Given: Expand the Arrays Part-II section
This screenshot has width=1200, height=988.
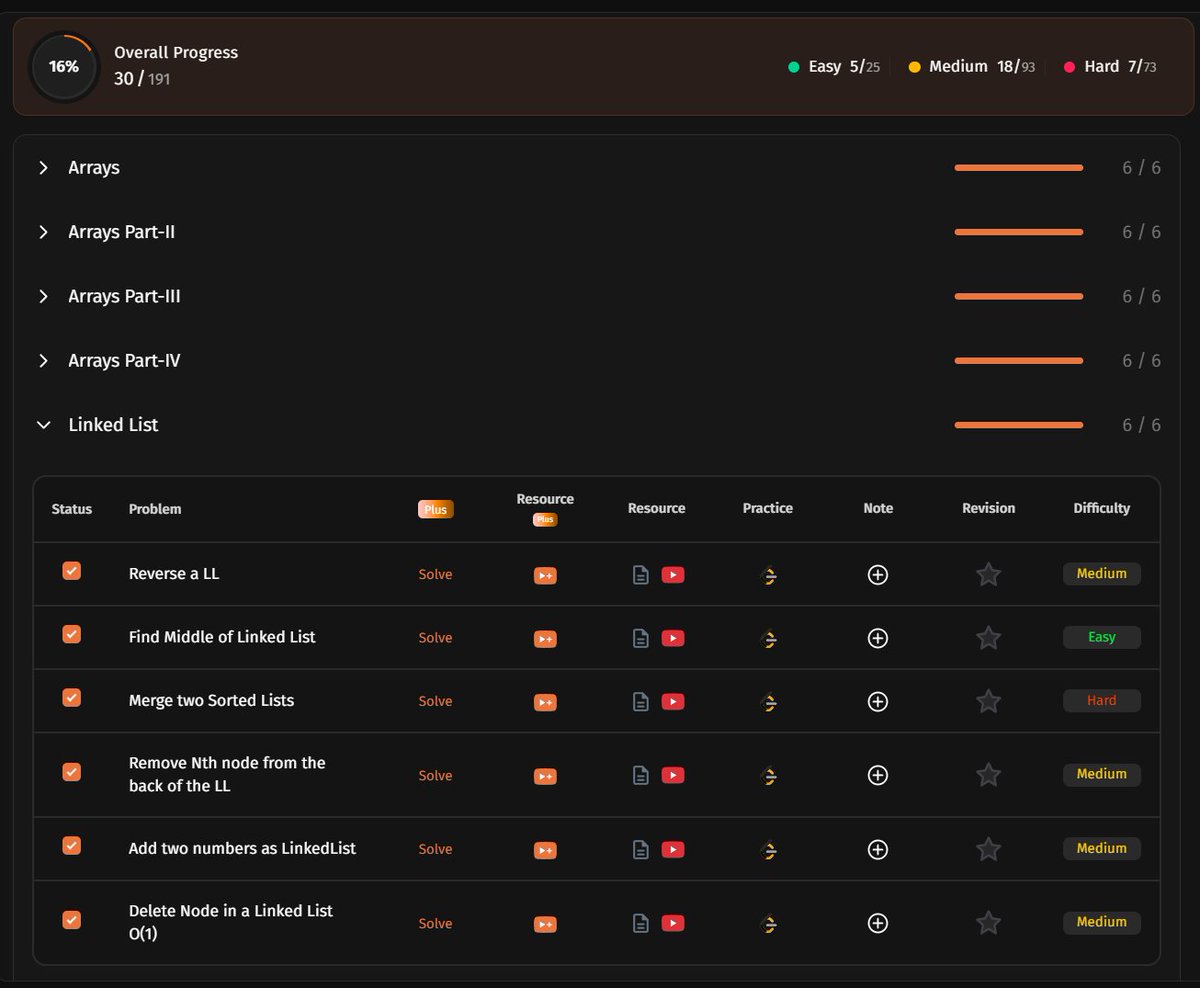Looking at the screenshot, I should point(43,232).
